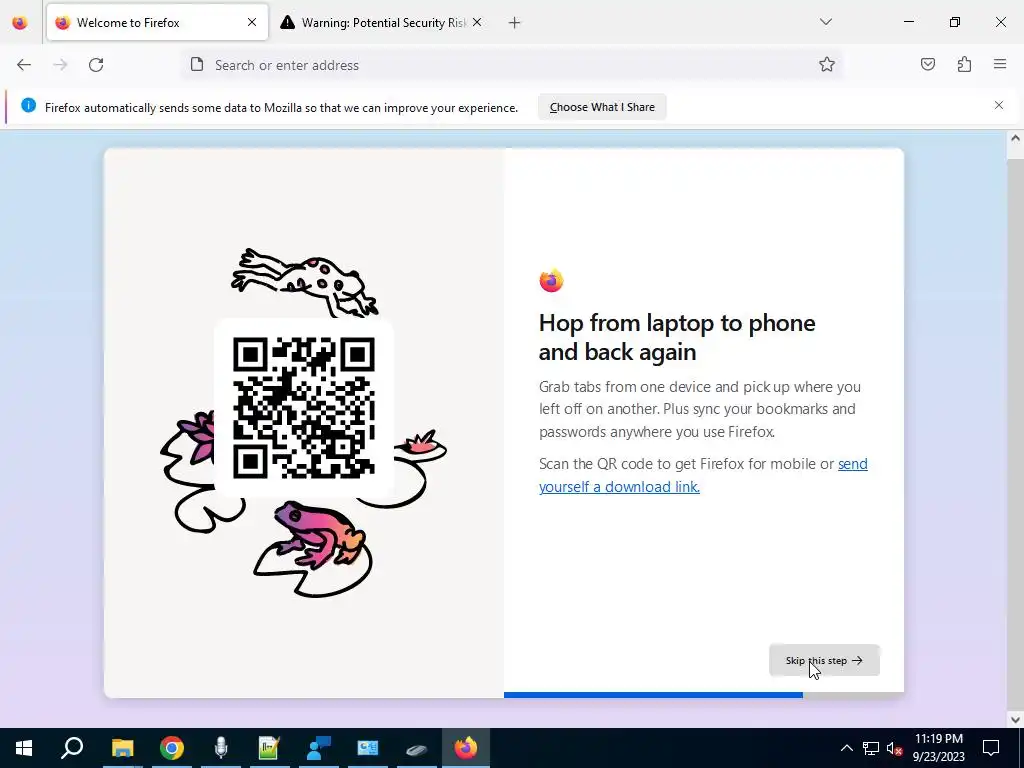The height and width of the screenshot is (768, 1024).
Task: Open File Explorer from taskbar
Action: click(x=122, y=748)
